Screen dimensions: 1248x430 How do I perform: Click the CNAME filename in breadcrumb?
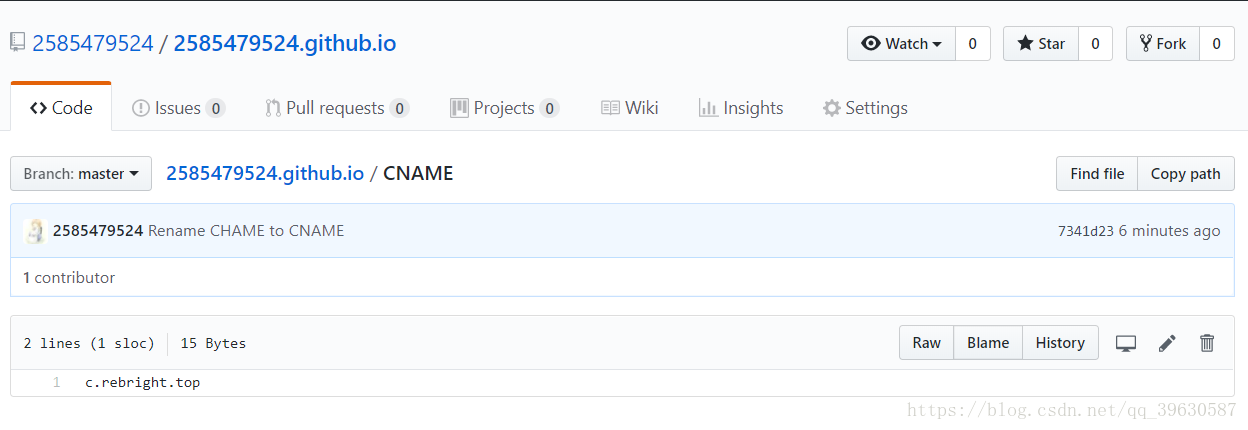(x=418, y=173)
